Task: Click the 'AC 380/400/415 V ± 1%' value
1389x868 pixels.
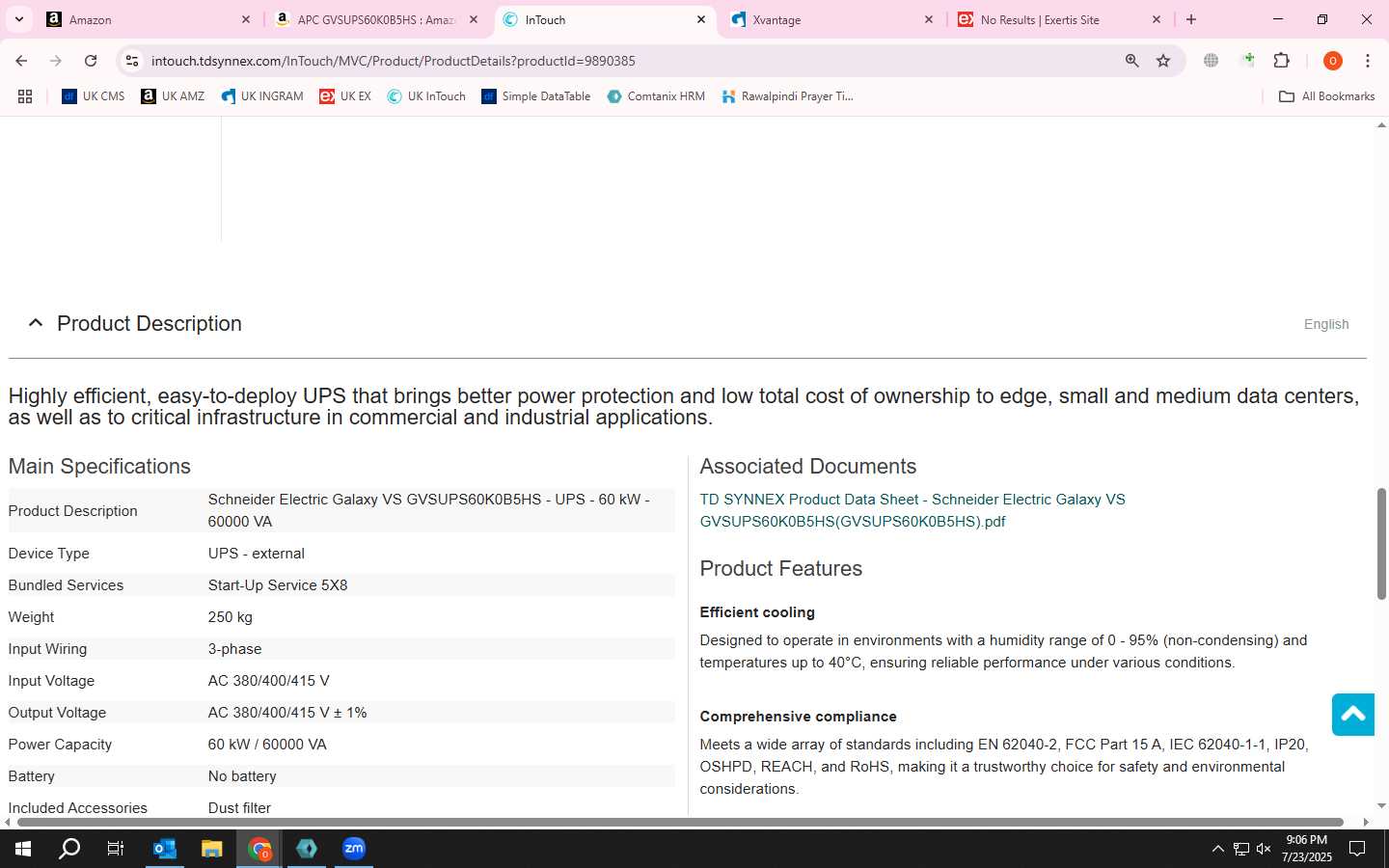Action: tap(287, 713)
